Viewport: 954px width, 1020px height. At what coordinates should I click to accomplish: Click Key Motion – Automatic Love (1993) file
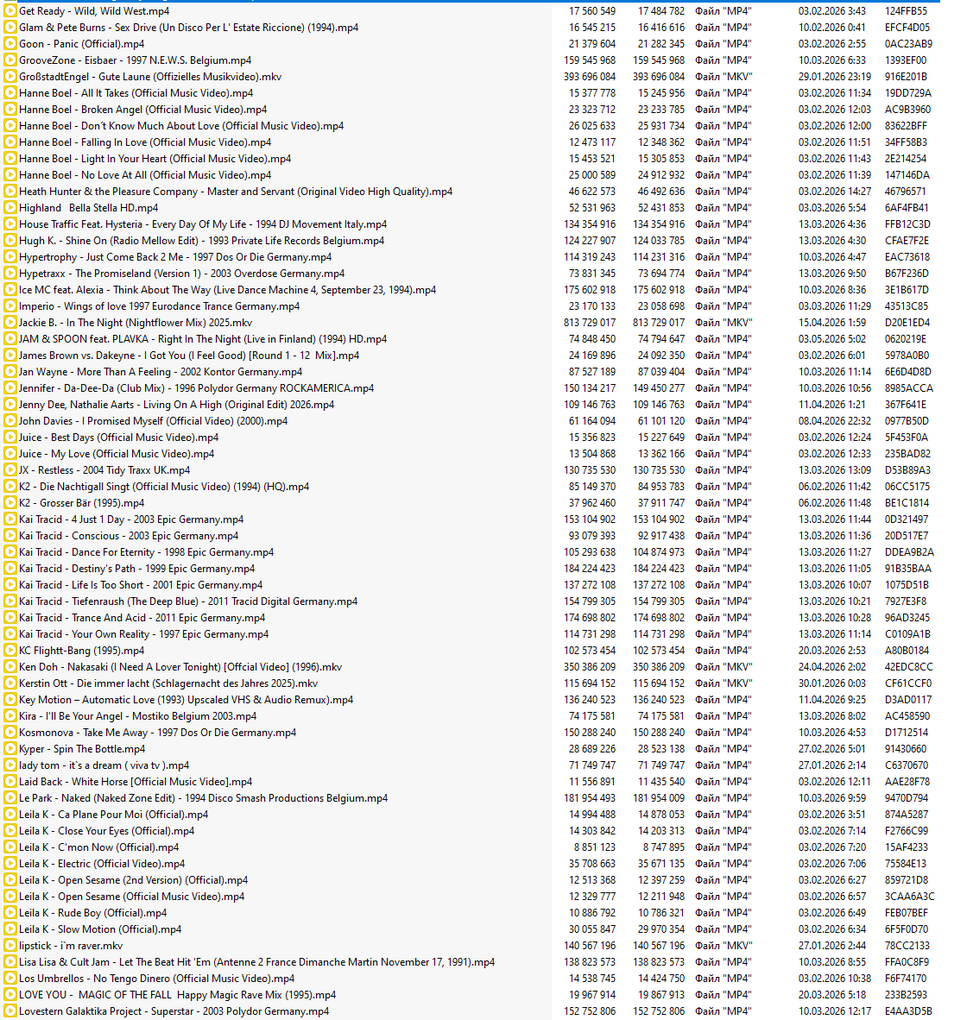(186, 700)
